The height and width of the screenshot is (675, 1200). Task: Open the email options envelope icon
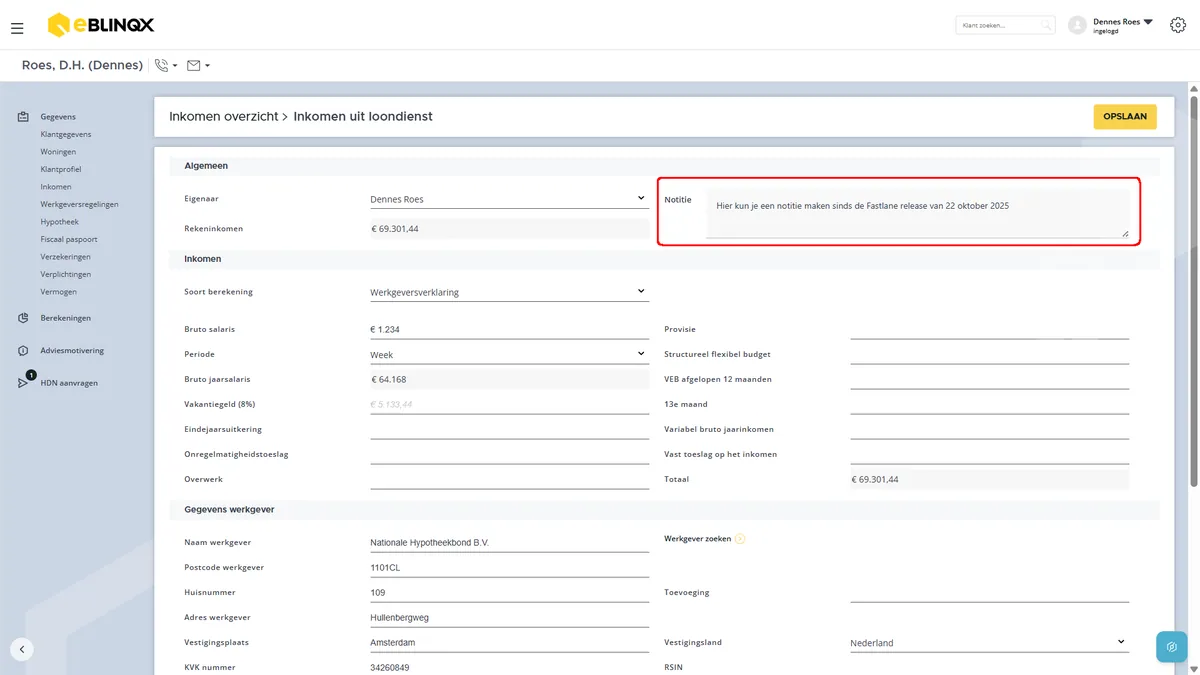(194, 65)
